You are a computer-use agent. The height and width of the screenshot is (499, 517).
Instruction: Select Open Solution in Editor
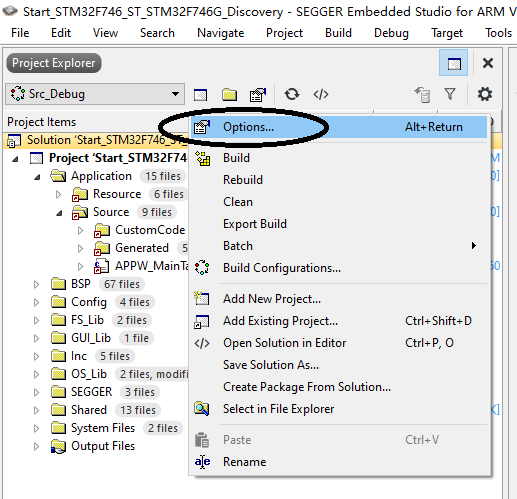point(339,343)
